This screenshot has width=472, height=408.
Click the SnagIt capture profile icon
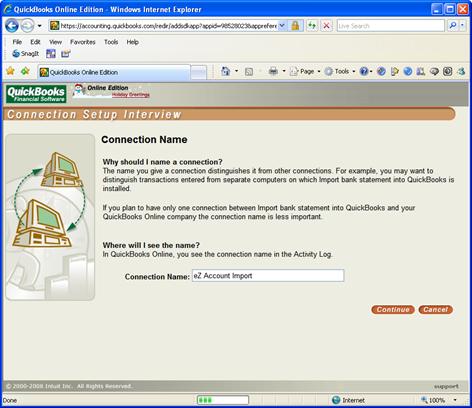pos(66,53)
